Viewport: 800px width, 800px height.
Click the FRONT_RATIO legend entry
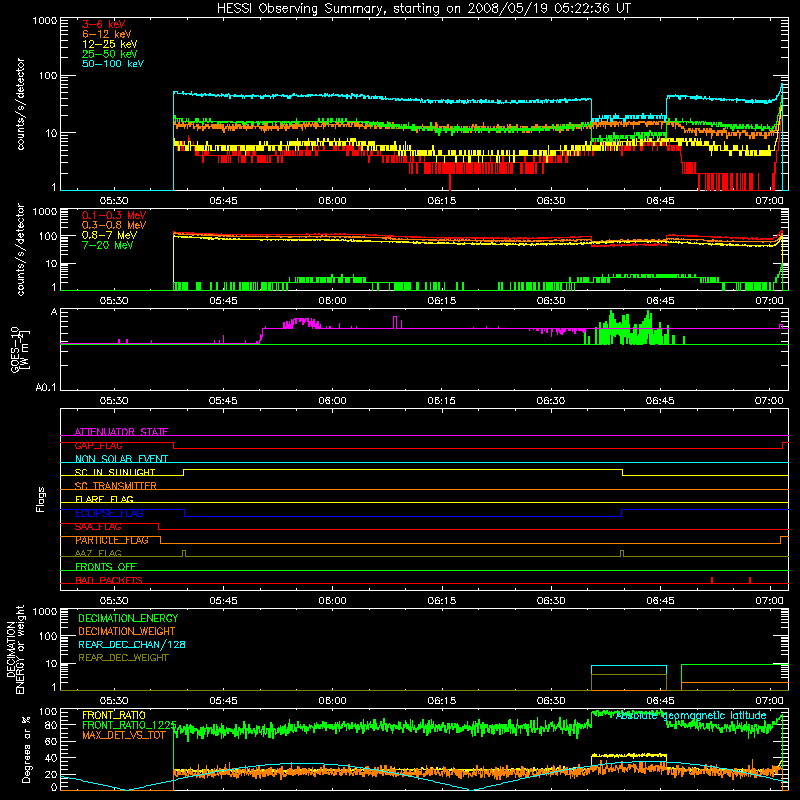point(114,715)
